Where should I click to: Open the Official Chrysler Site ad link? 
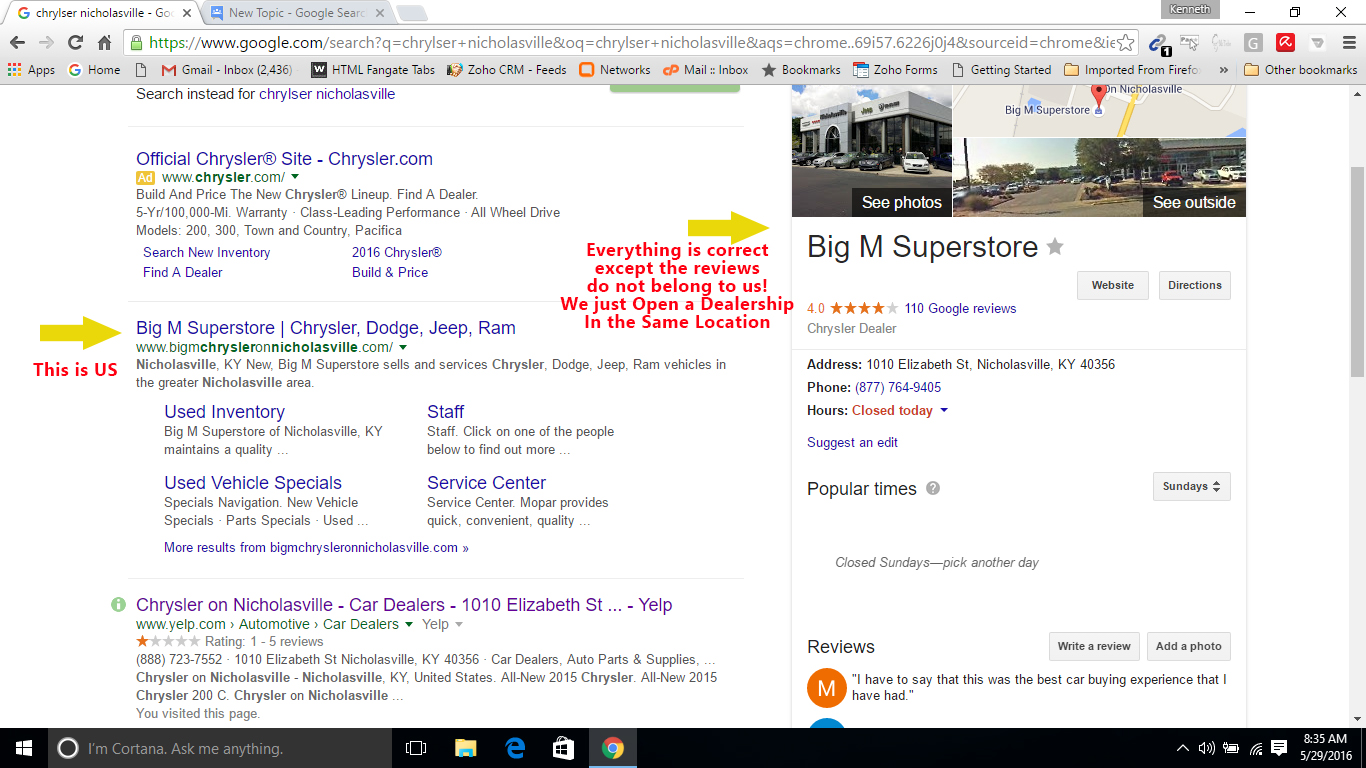coord(284,158)
